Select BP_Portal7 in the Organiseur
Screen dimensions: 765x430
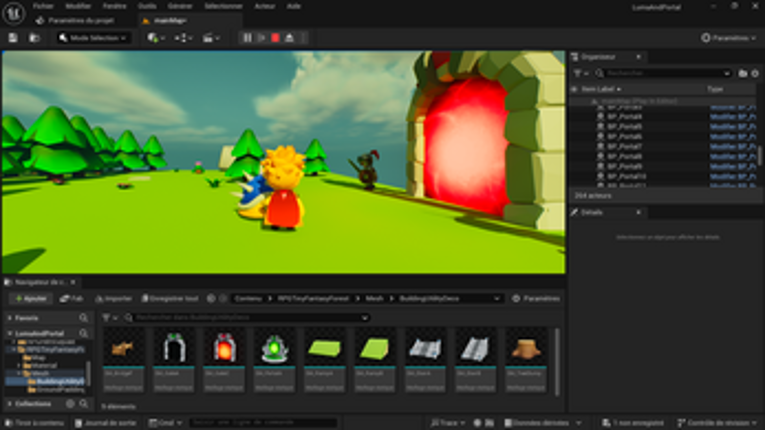pyautogui.click(x=624, y=146)
